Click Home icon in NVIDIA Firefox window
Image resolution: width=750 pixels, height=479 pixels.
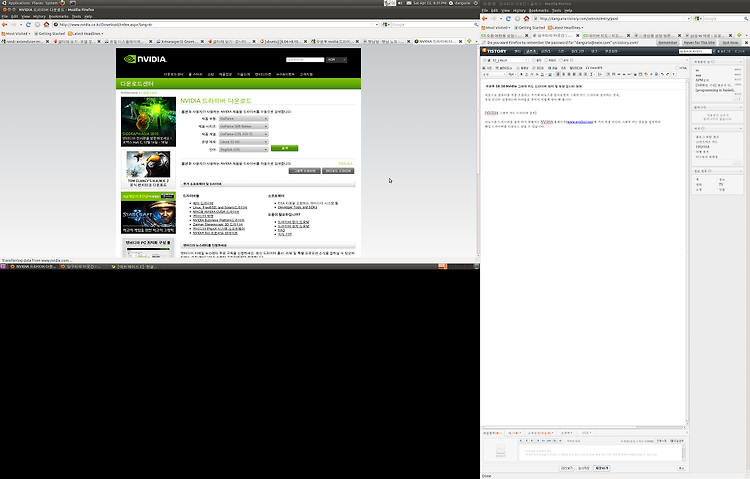46,24
